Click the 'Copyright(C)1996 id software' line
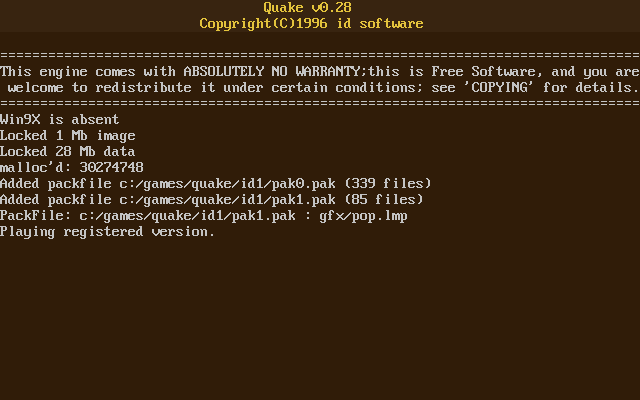The image size is (640, 400). pyautogui.click(x=311, y=24)
